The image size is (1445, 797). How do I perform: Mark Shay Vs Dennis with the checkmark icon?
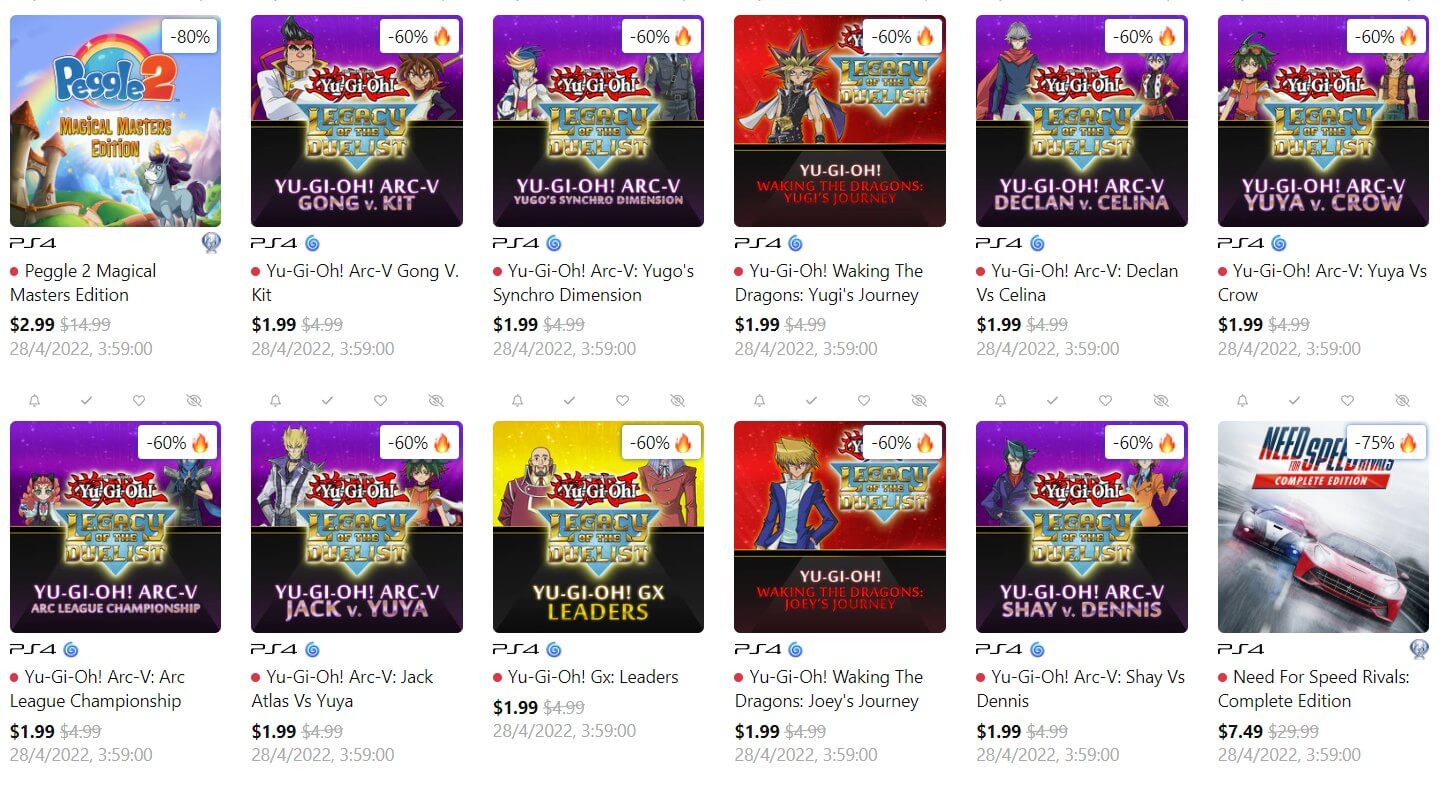(1052, 400)
